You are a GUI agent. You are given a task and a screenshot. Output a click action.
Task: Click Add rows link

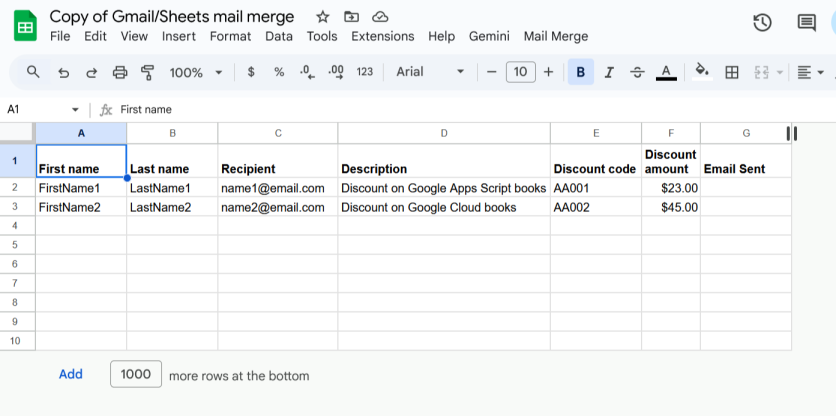click(71, 374)
